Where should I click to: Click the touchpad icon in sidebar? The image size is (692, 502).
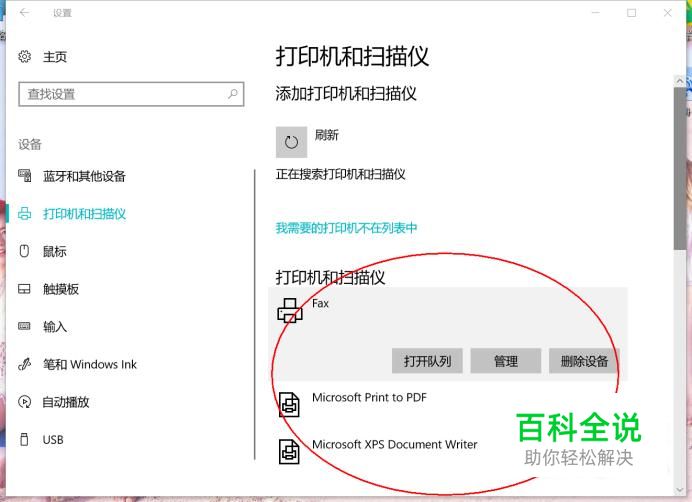(24, 289)
